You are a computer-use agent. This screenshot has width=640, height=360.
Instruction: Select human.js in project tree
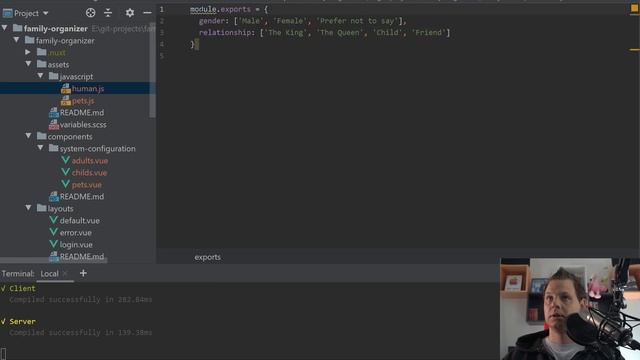(x=88, y=89)
